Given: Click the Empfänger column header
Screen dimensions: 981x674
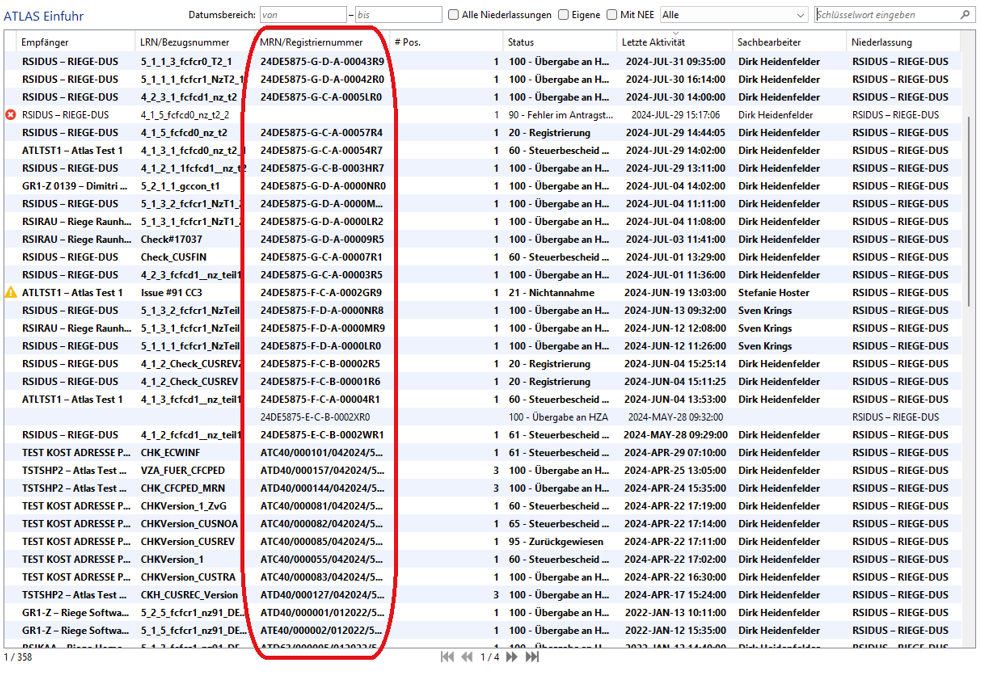Looking at the screenshot, I should pos(45,43).
